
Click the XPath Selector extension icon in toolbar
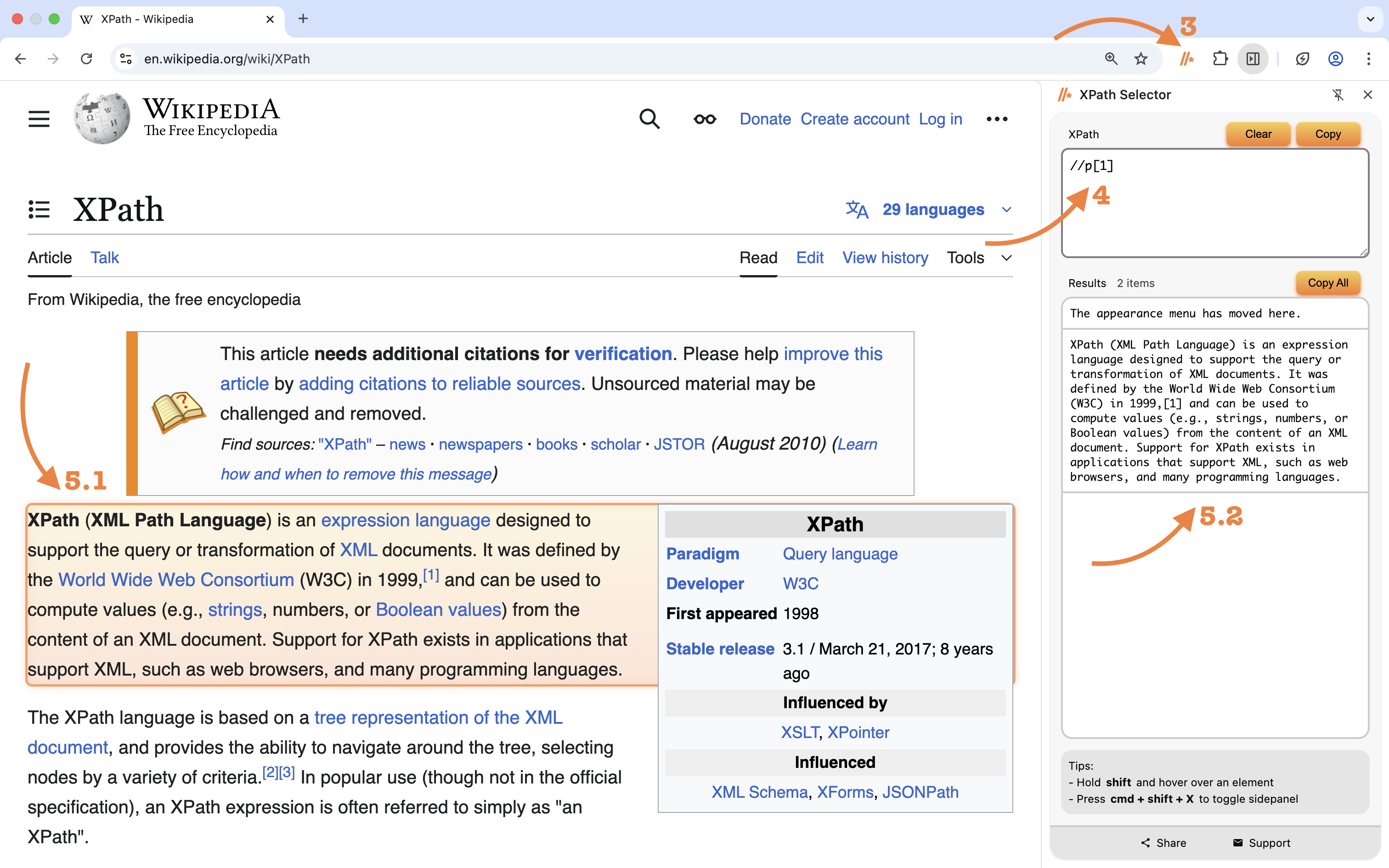click(1186, 59)
